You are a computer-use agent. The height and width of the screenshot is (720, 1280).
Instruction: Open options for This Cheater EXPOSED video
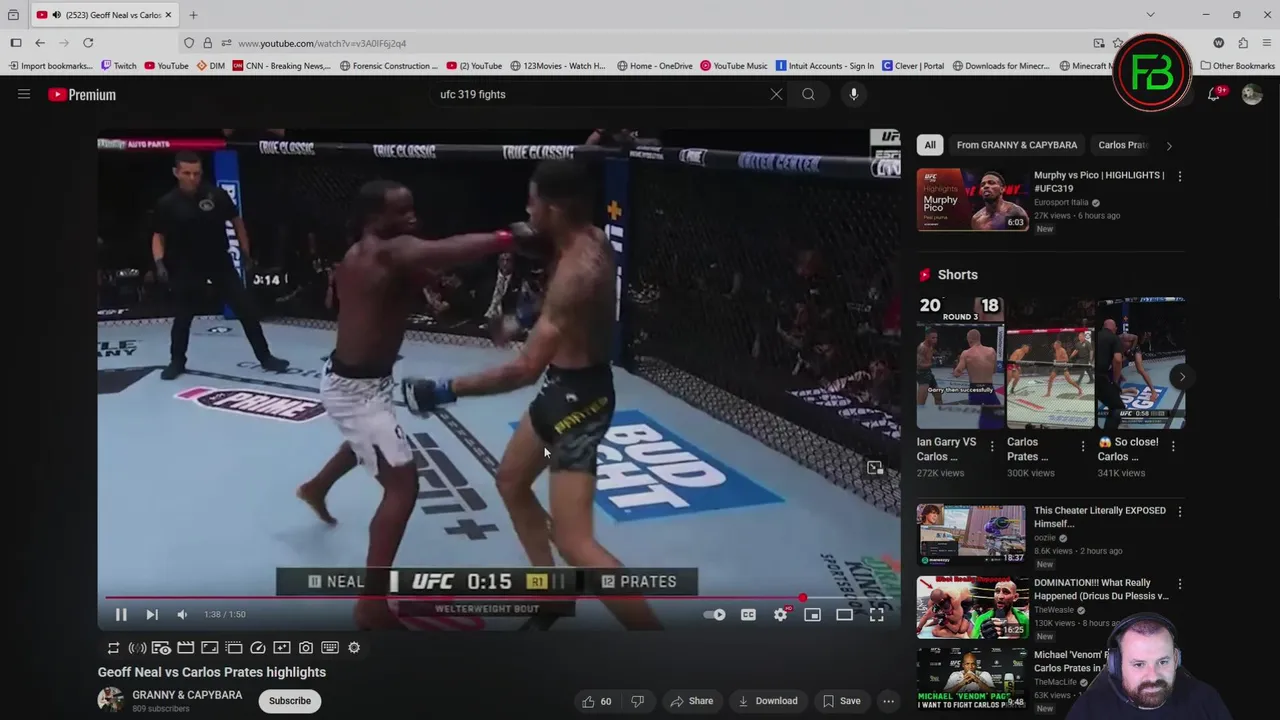tap(1180, 512)
